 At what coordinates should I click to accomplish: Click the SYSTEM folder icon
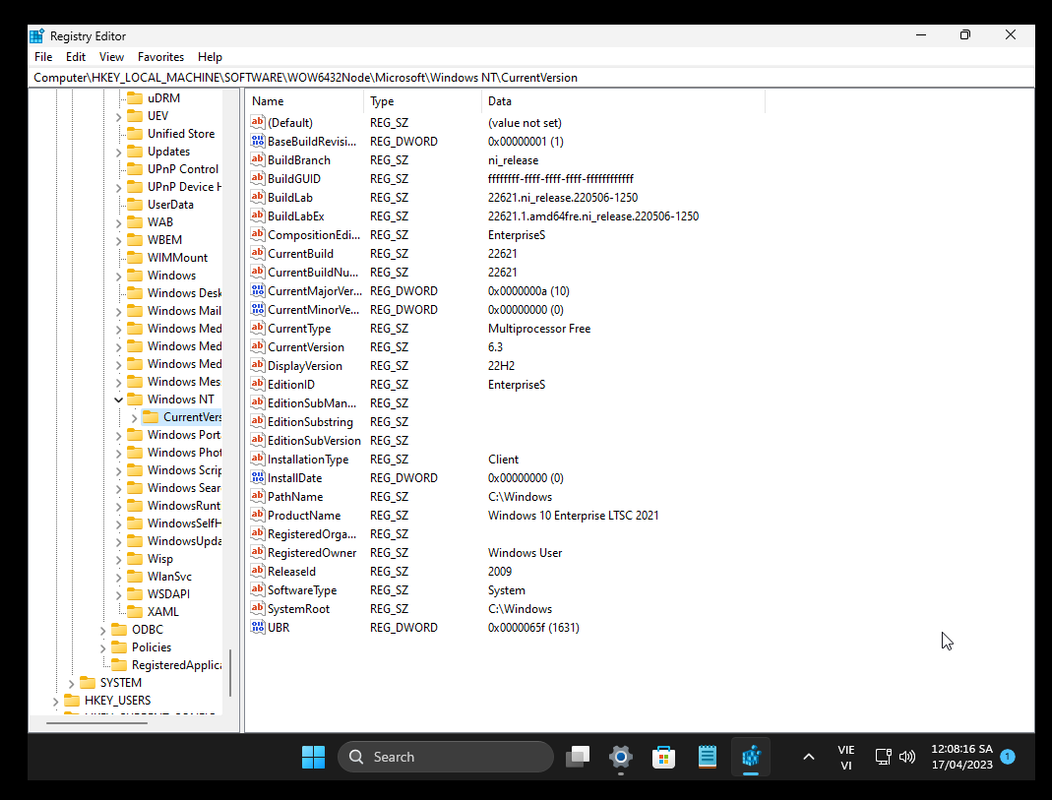[88, 683]
